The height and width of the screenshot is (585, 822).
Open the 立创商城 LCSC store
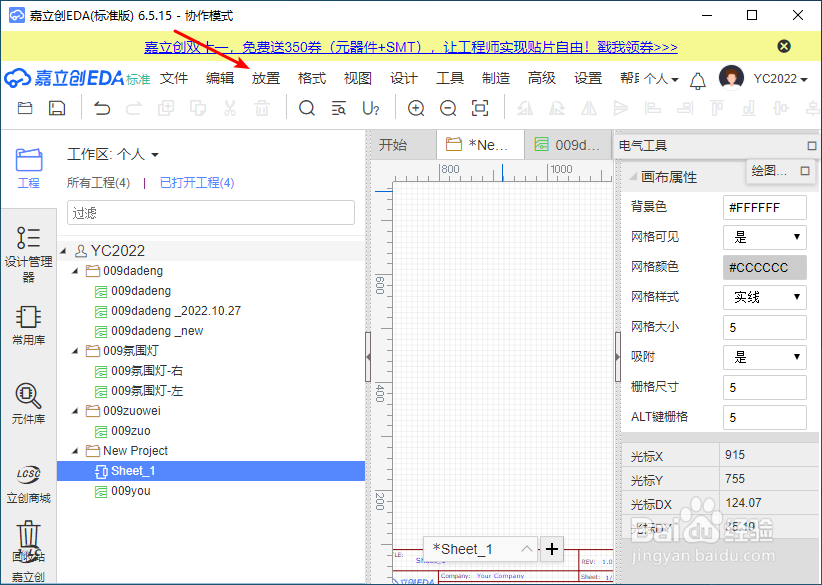(x=29, y=484)
